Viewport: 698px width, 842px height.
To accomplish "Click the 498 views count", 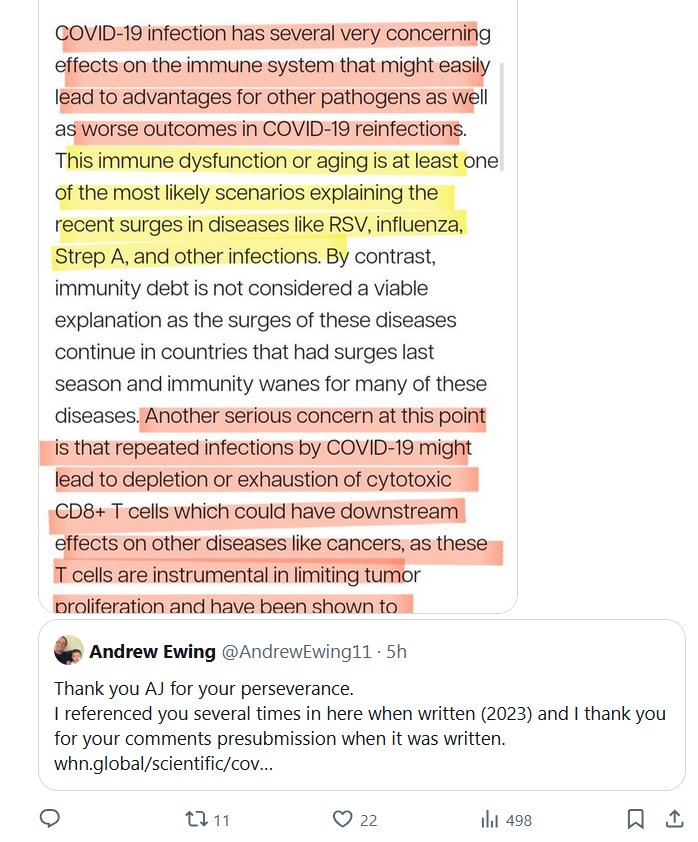I will pyautogui.click(x=519, y=820).
